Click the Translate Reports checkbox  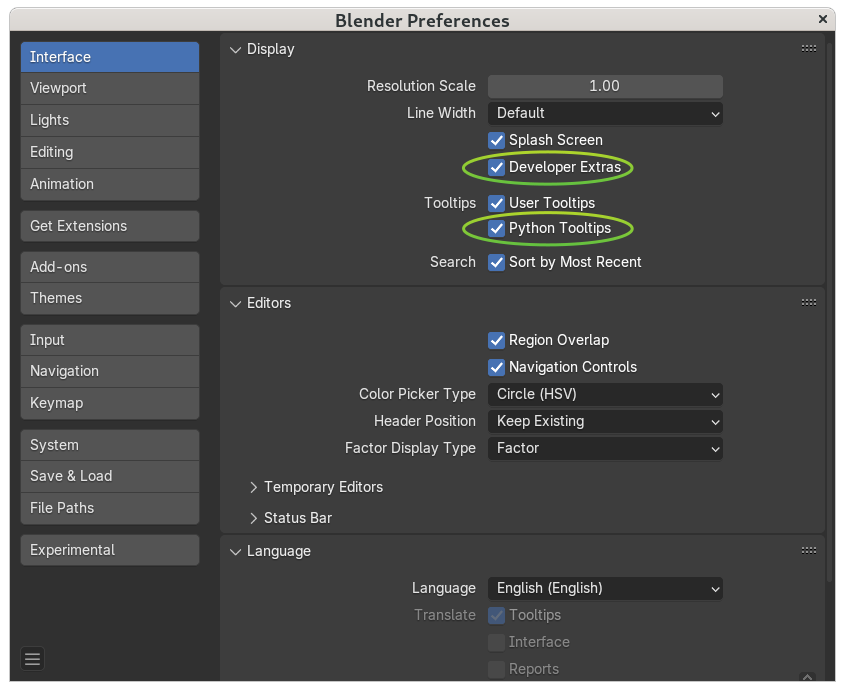click(x=496, y=669)
